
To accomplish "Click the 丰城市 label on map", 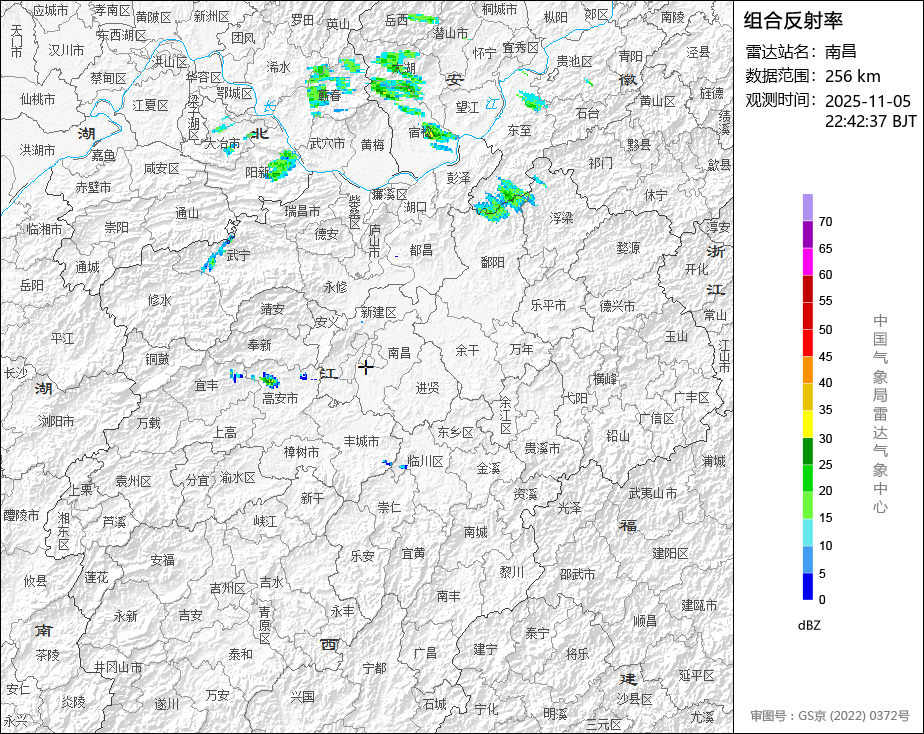I will 361,441.
